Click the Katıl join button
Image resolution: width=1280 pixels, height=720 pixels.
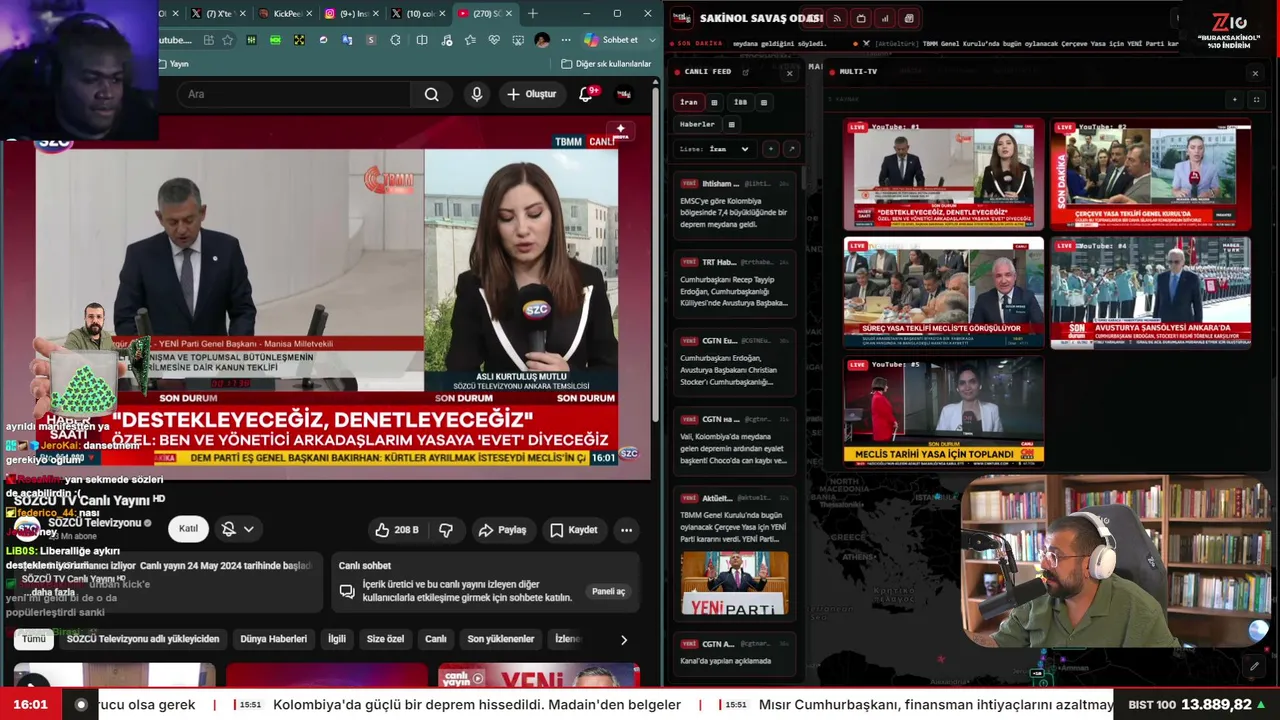point(188,529)
